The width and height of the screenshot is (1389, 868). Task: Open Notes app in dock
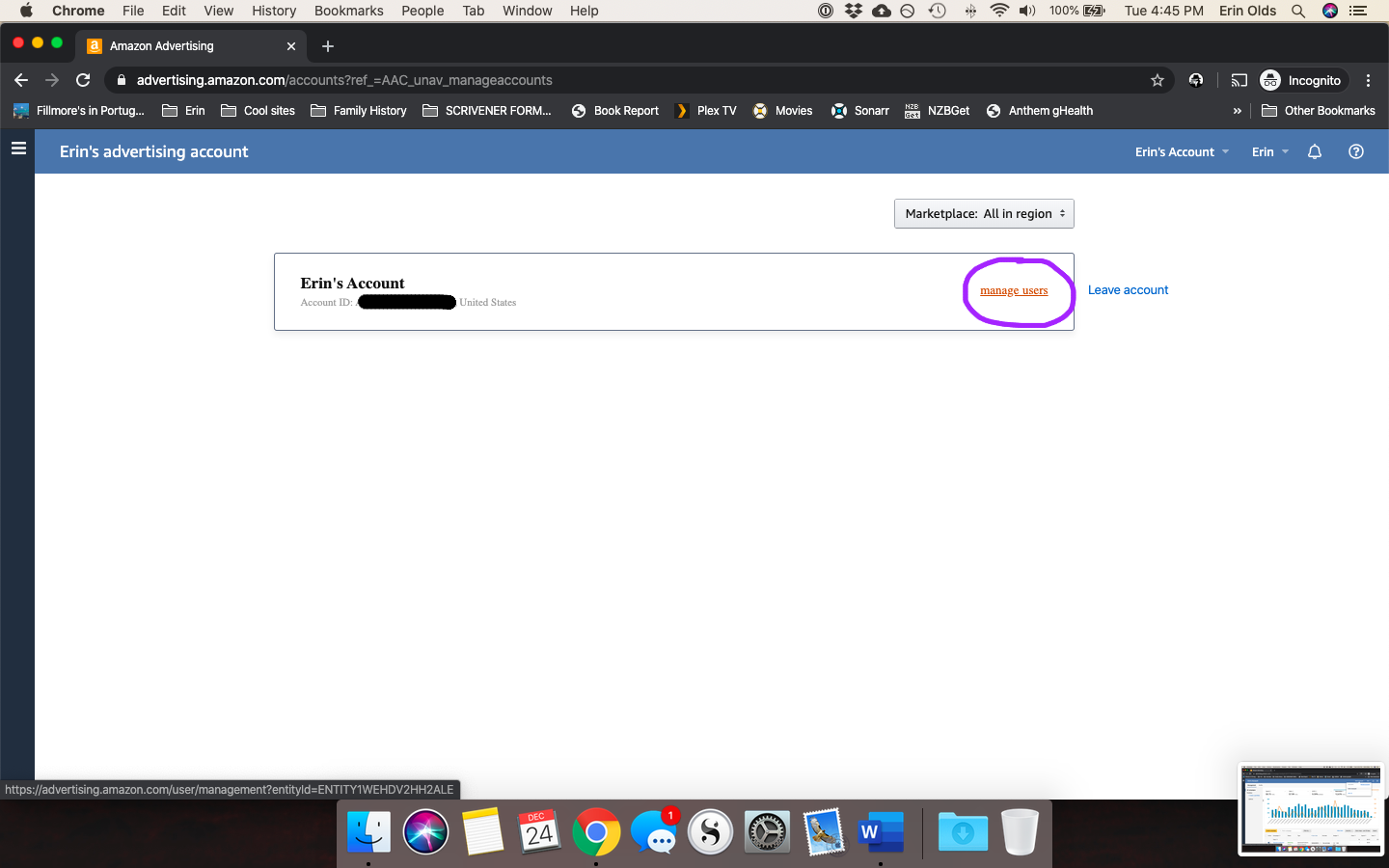pyautogui.click(x=482, y=831)
